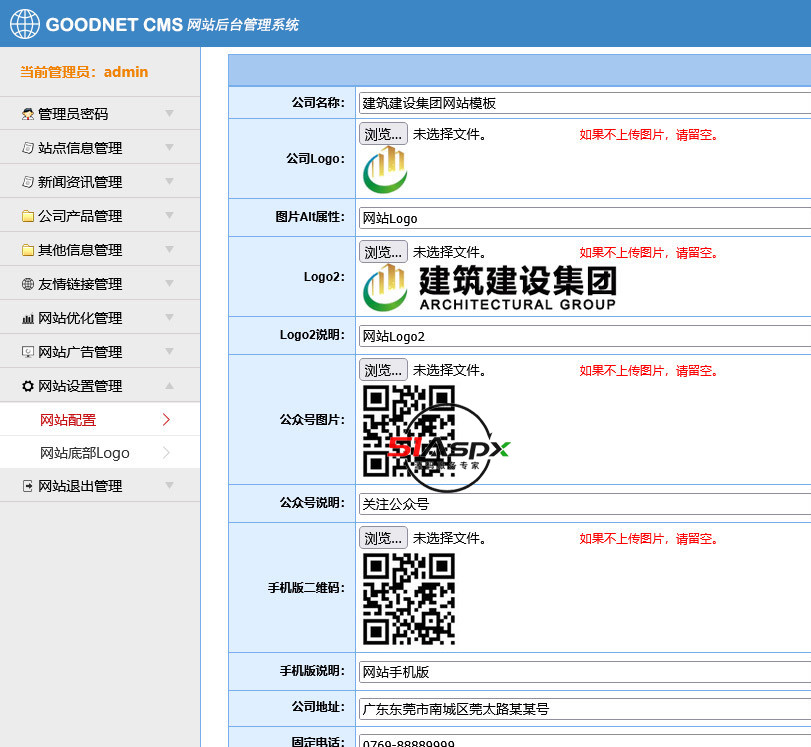Expand the 新闻资讯管理 menu arrow
811x747 pixels.
pos(169,181)
